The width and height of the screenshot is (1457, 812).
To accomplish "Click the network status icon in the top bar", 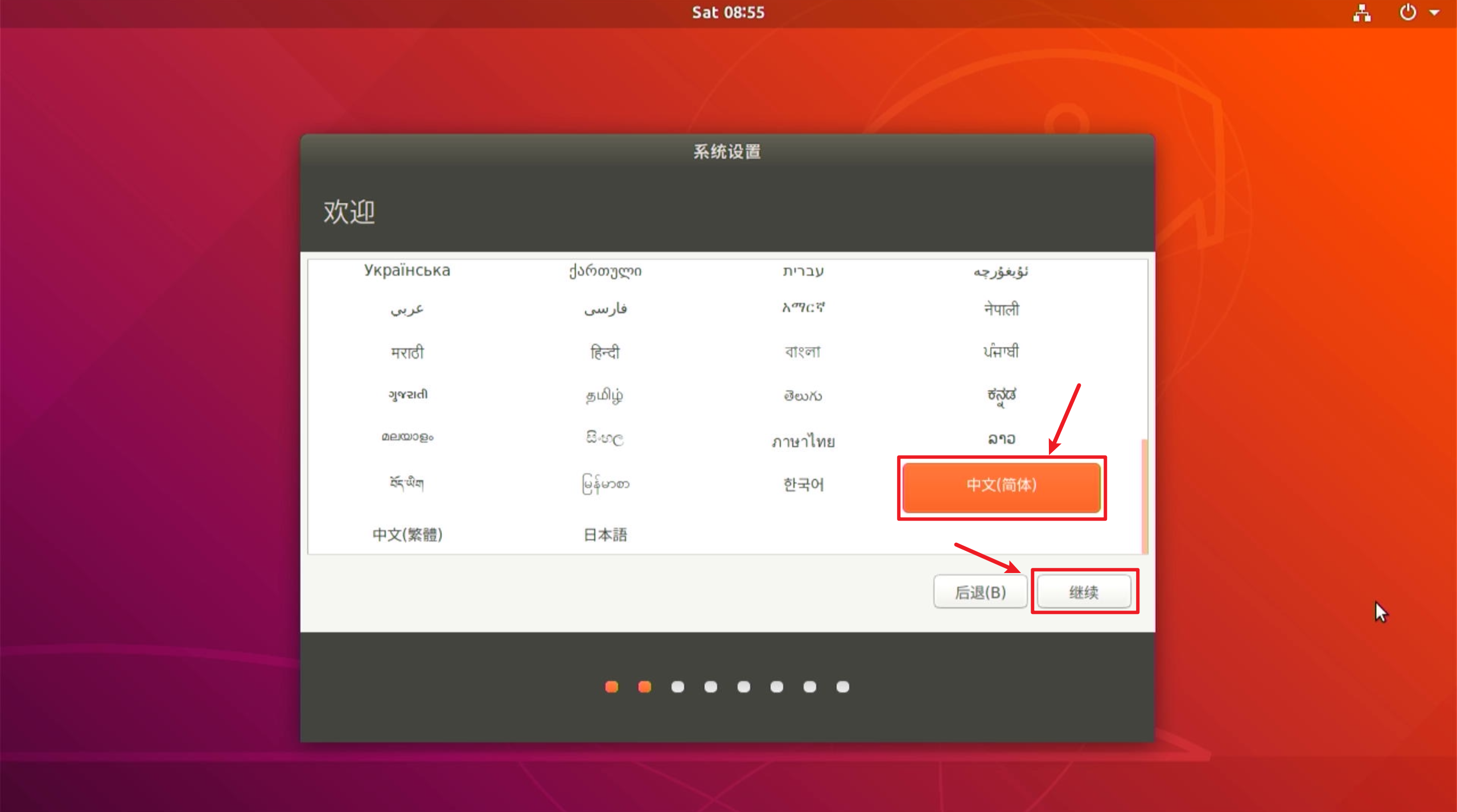I will [1362, 13].
